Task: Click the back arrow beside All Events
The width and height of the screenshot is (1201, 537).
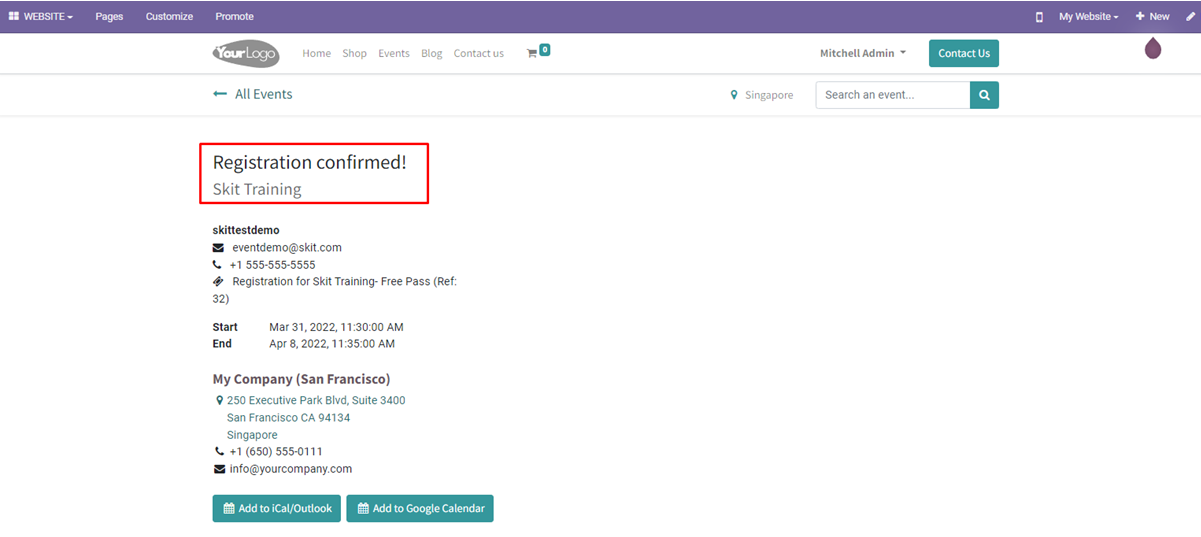Action: [220, 94]
